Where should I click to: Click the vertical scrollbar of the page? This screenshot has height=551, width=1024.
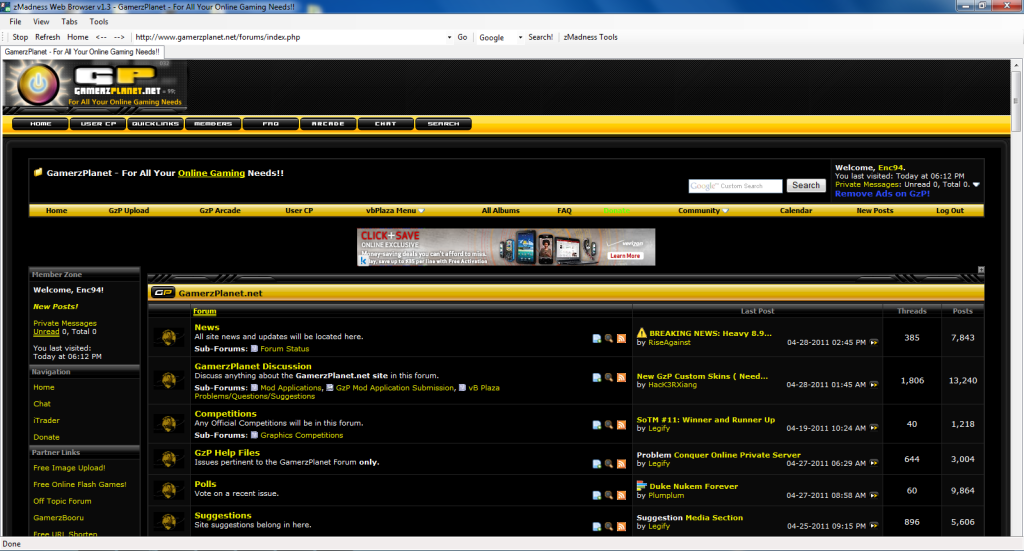point(1016,300)
